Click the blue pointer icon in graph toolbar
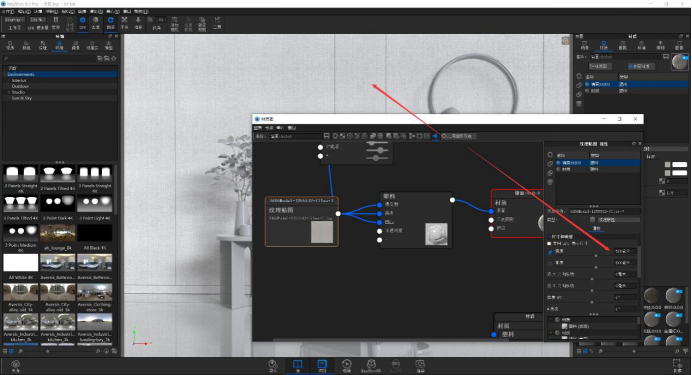Screen dimensions: 692x375 (435, 136)
